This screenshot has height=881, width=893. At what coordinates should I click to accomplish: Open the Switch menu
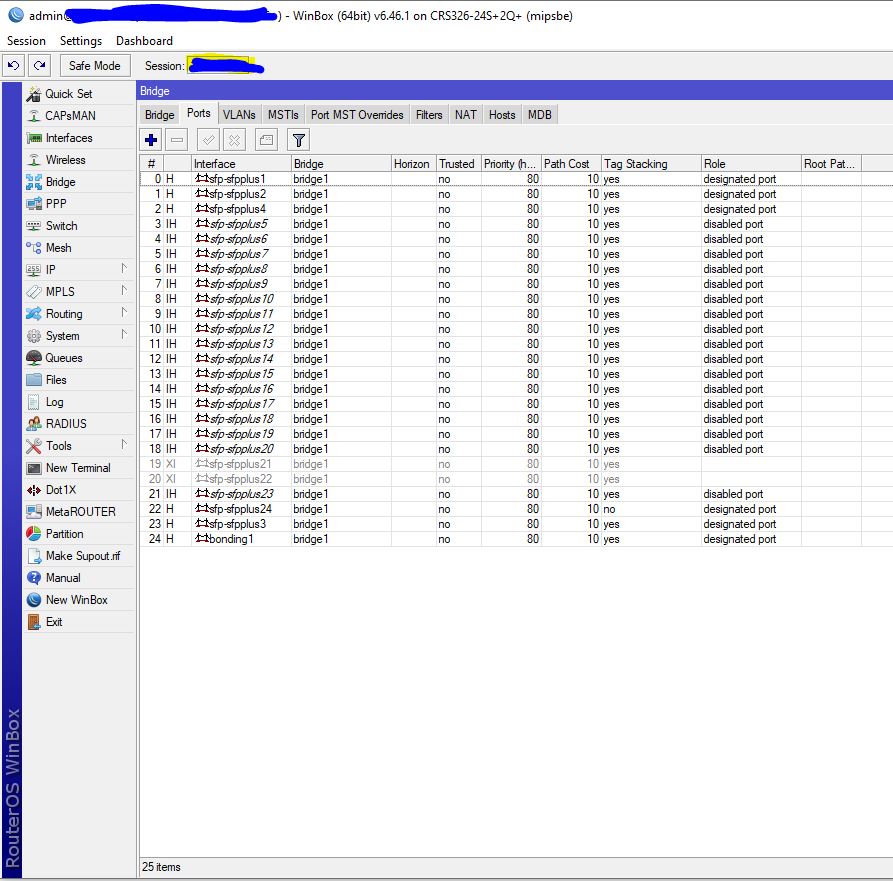(x=79, y=226)
